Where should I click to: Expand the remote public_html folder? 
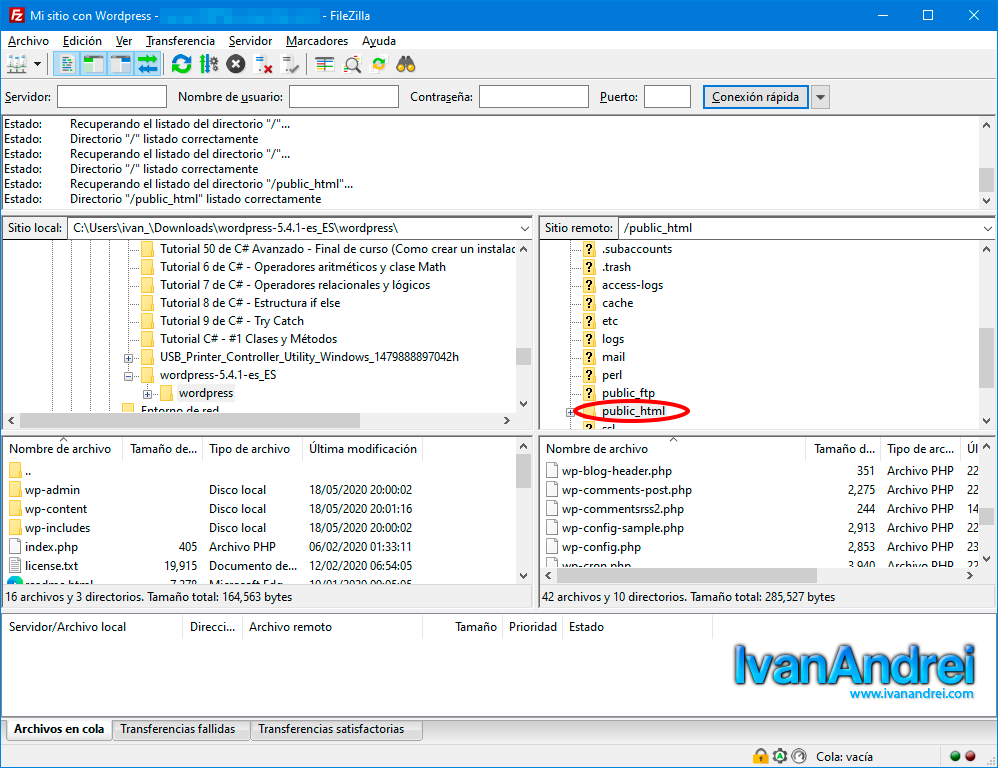(x=570, y=412)
